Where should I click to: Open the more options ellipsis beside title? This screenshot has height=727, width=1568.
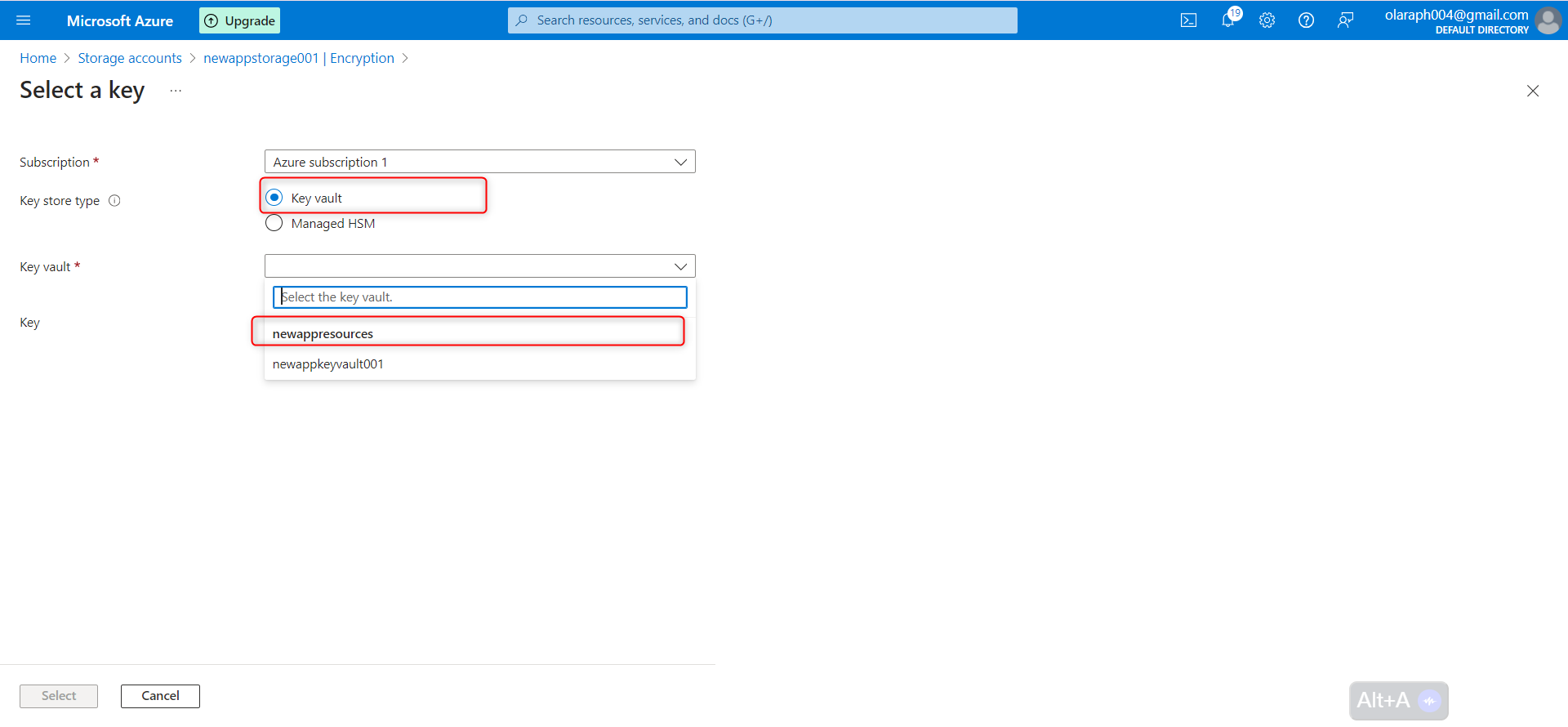176,91
